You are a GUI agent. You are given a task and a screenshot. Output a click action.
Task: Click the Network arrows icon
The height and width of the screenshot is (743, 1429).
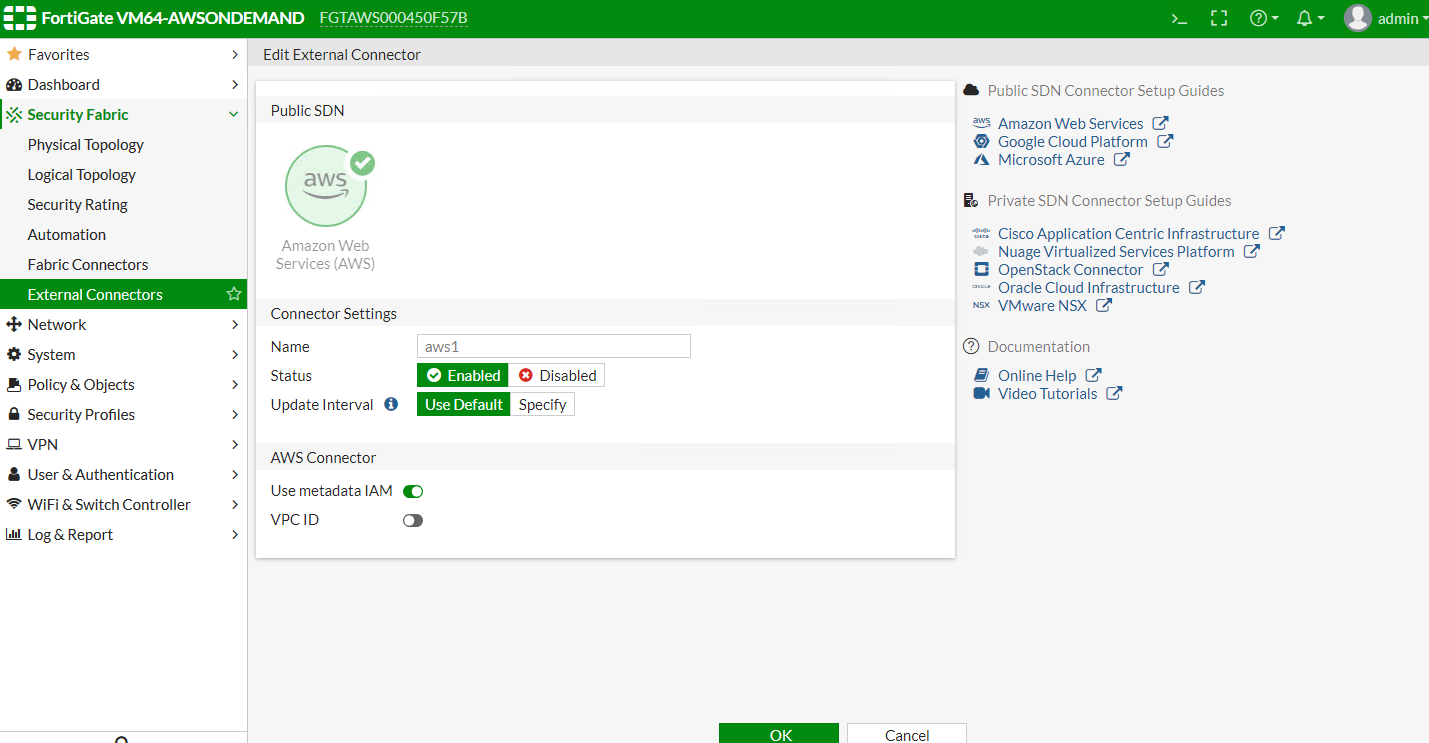(14, 324)
